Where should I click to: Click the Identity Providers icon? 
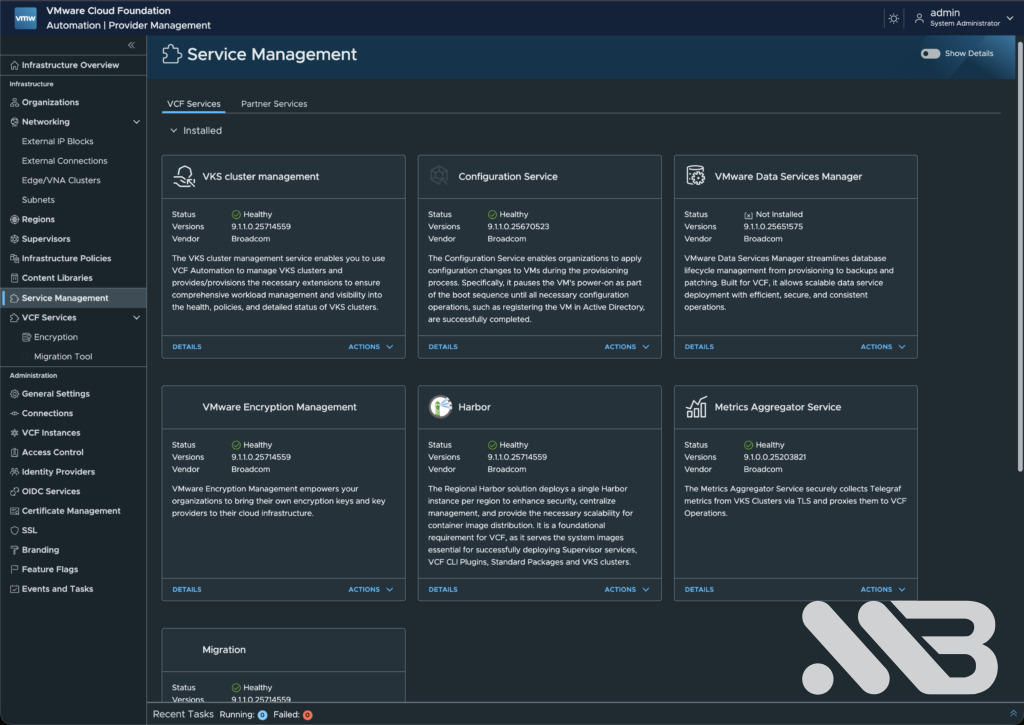click(14, 472)
